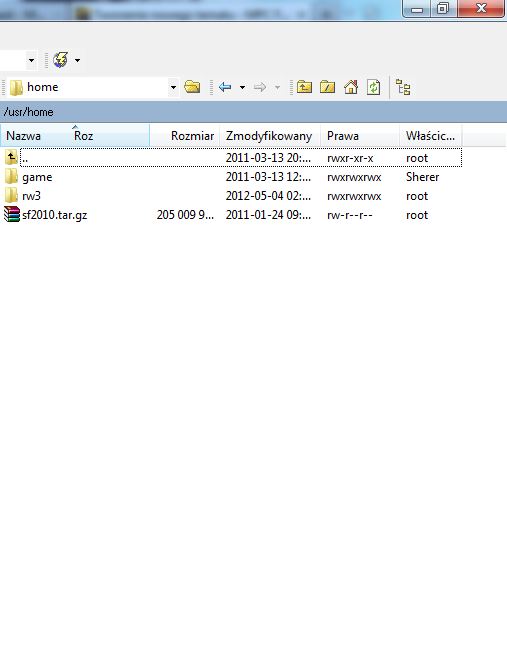
Task: Click the date 2011-03-13 12 of game
Action: (x=268, y=177)
